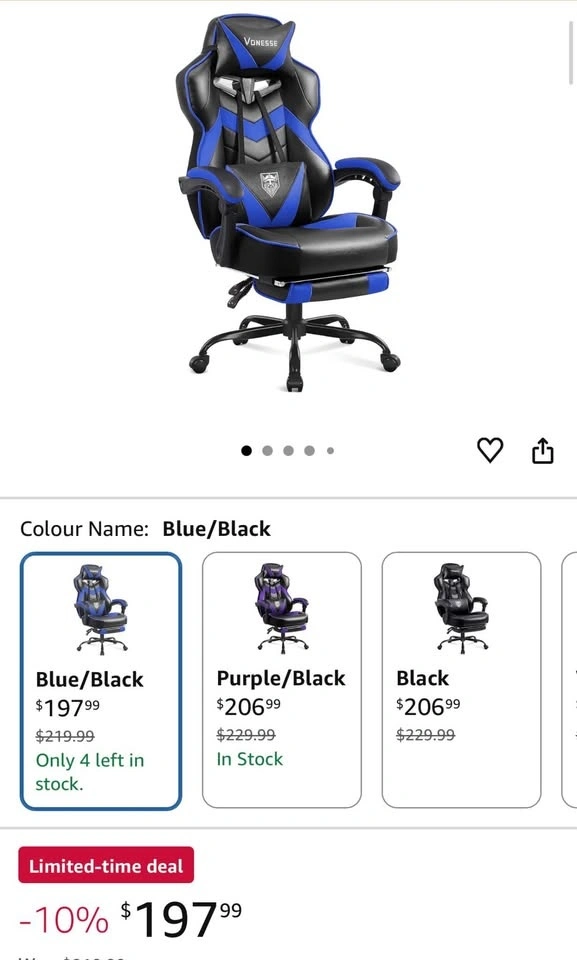
Task: Go to the fourth image dot
Action: [309, 451]
